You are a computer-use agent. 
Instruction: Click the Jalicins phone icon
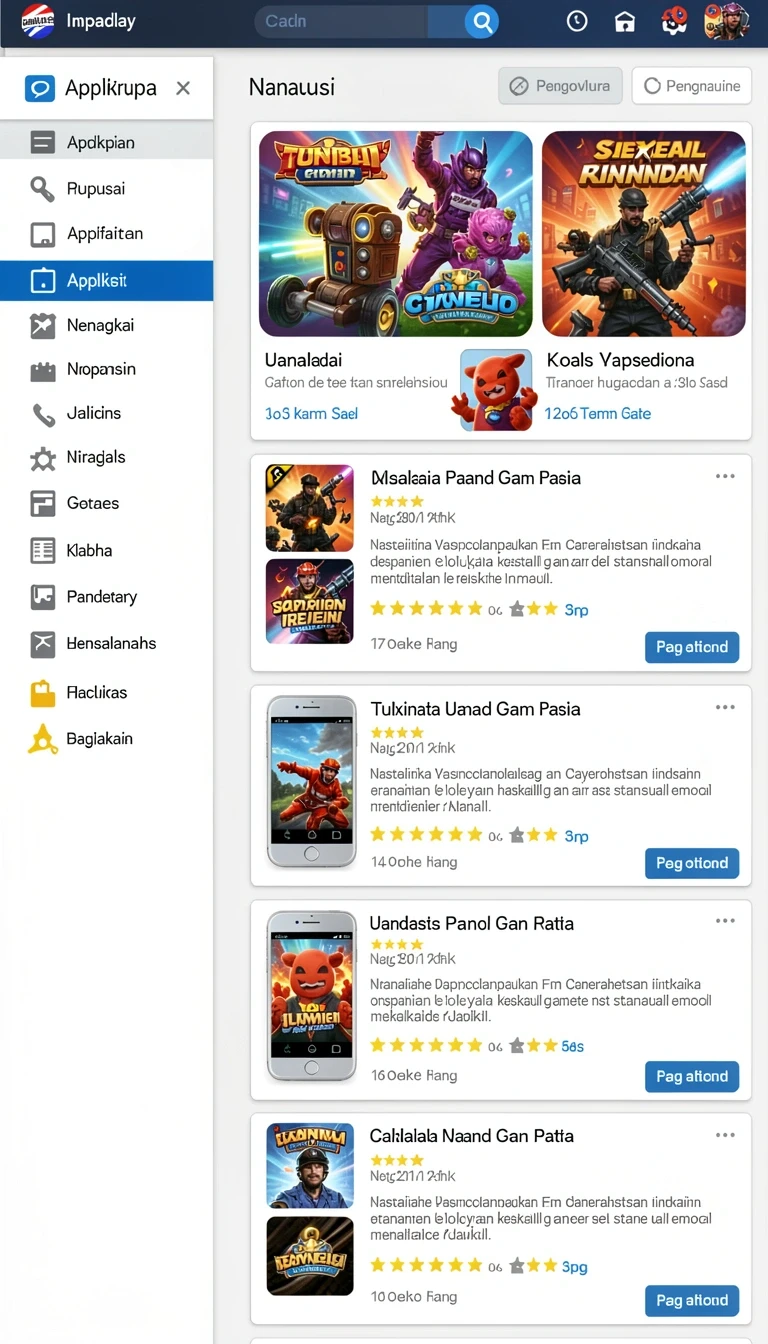pyautogui.click(x=43, y=414)
